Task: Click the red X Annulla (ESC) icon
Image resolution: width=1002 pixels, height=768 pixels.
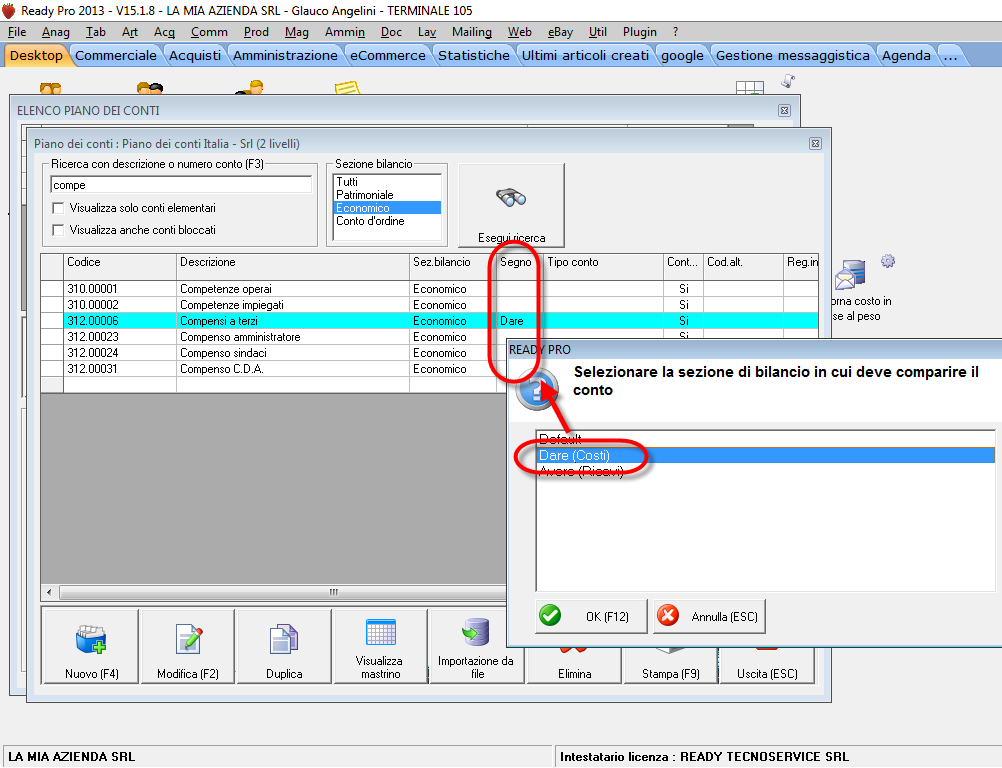Action: (668, 616)
